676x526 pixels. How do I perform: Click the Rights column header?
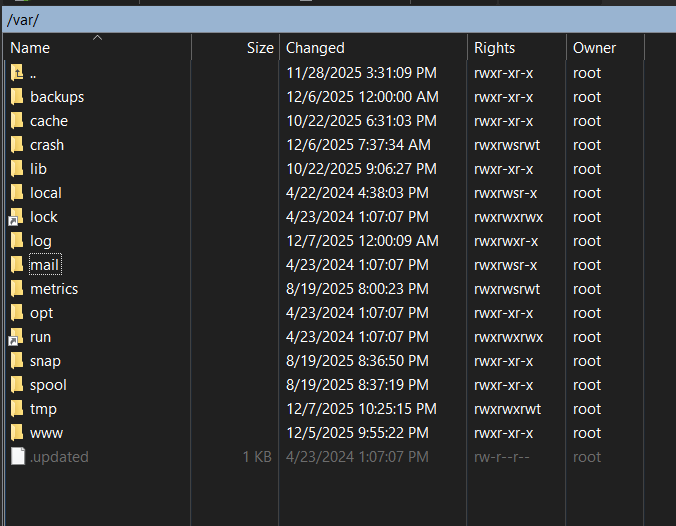[x=494, y=48]
